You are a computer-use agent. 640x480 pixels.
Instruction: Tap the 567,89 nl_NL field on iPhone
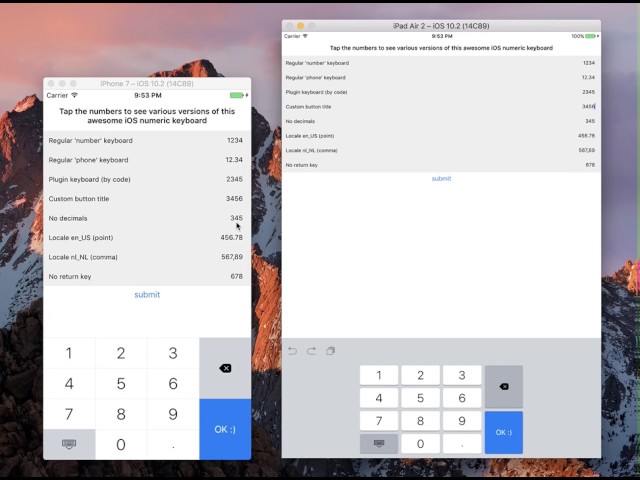pos(232,257)
